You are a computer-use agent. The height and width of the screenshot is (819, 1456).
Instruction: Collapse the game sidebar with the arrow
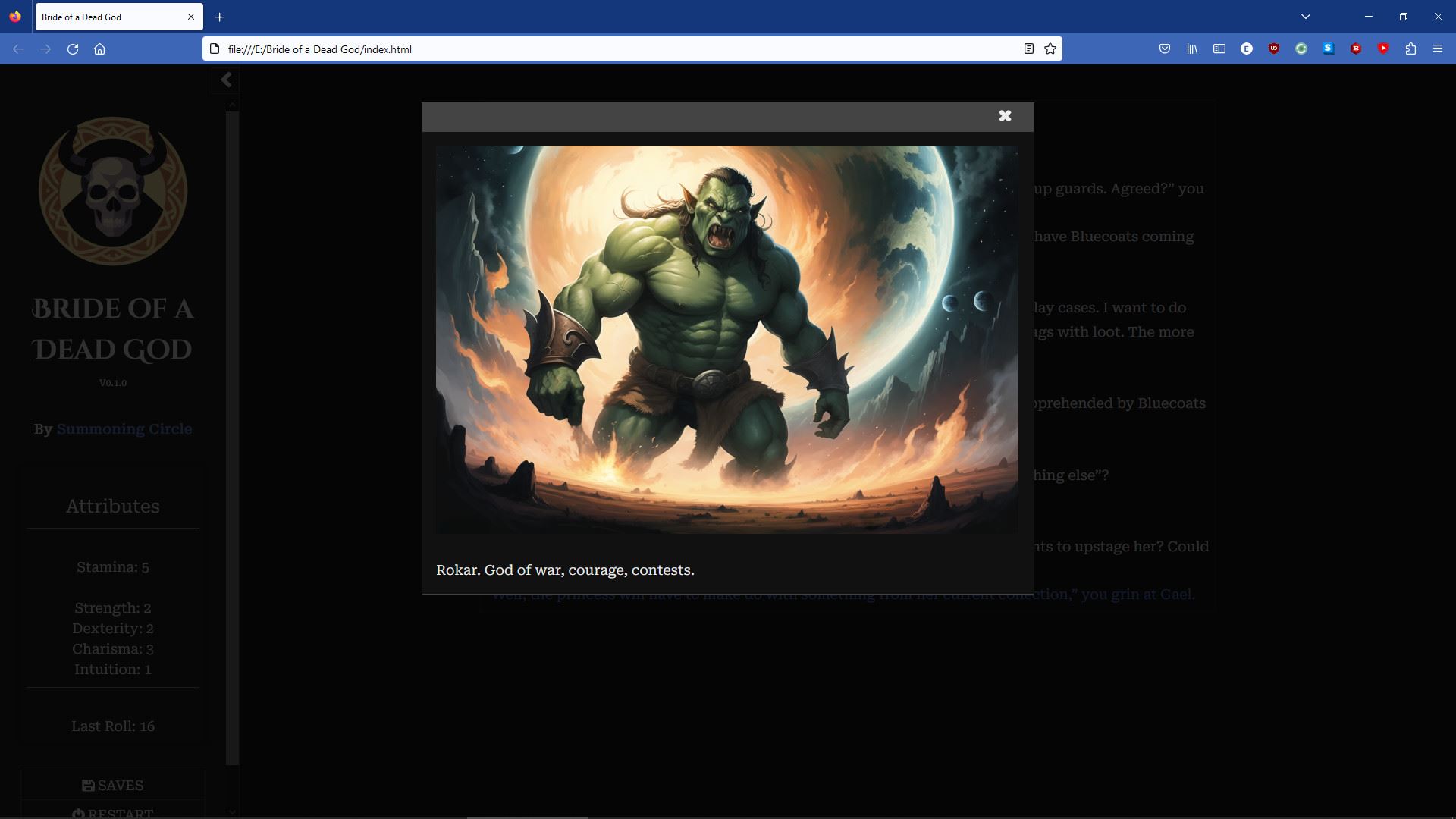pos(226,80)
